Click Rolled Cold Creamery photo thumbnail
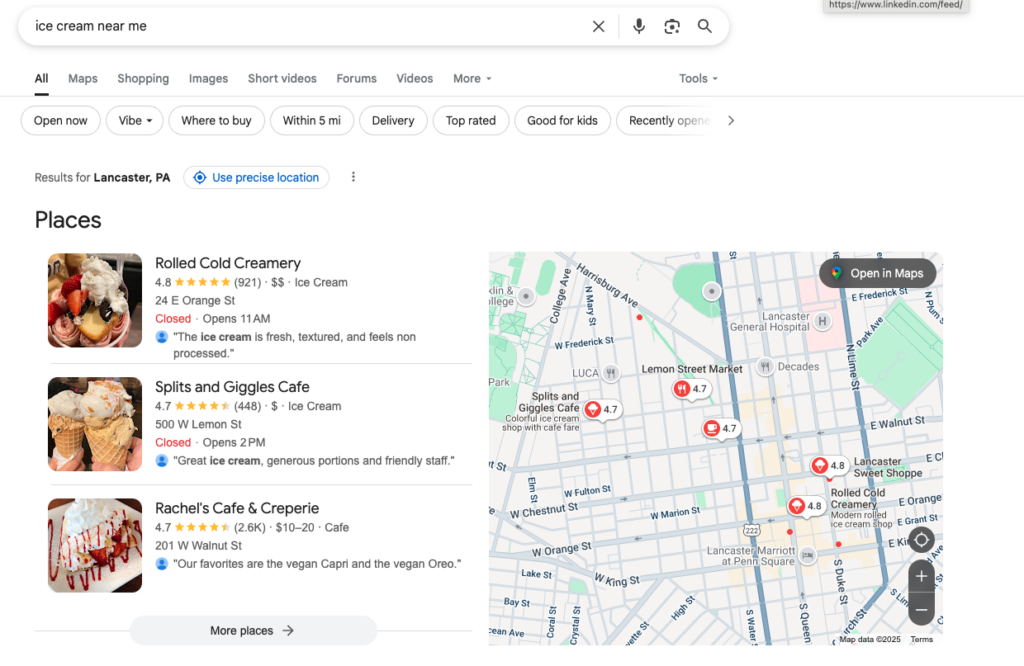 (x=95, y=300)
